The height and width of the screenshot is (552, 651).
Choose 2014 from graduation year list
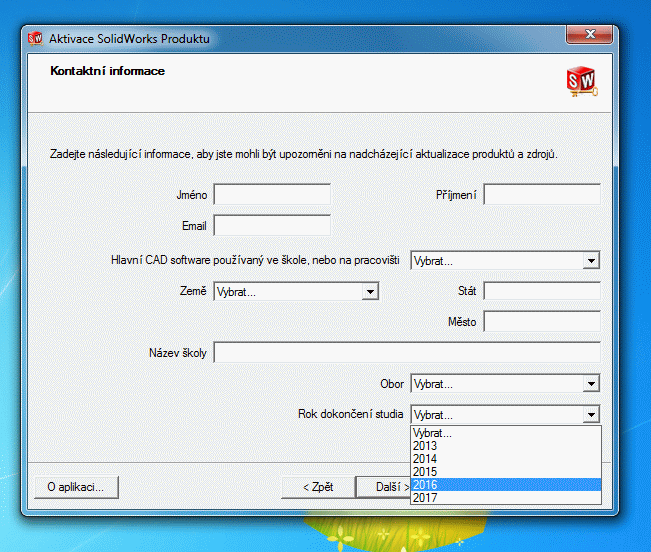pos(506,459)
